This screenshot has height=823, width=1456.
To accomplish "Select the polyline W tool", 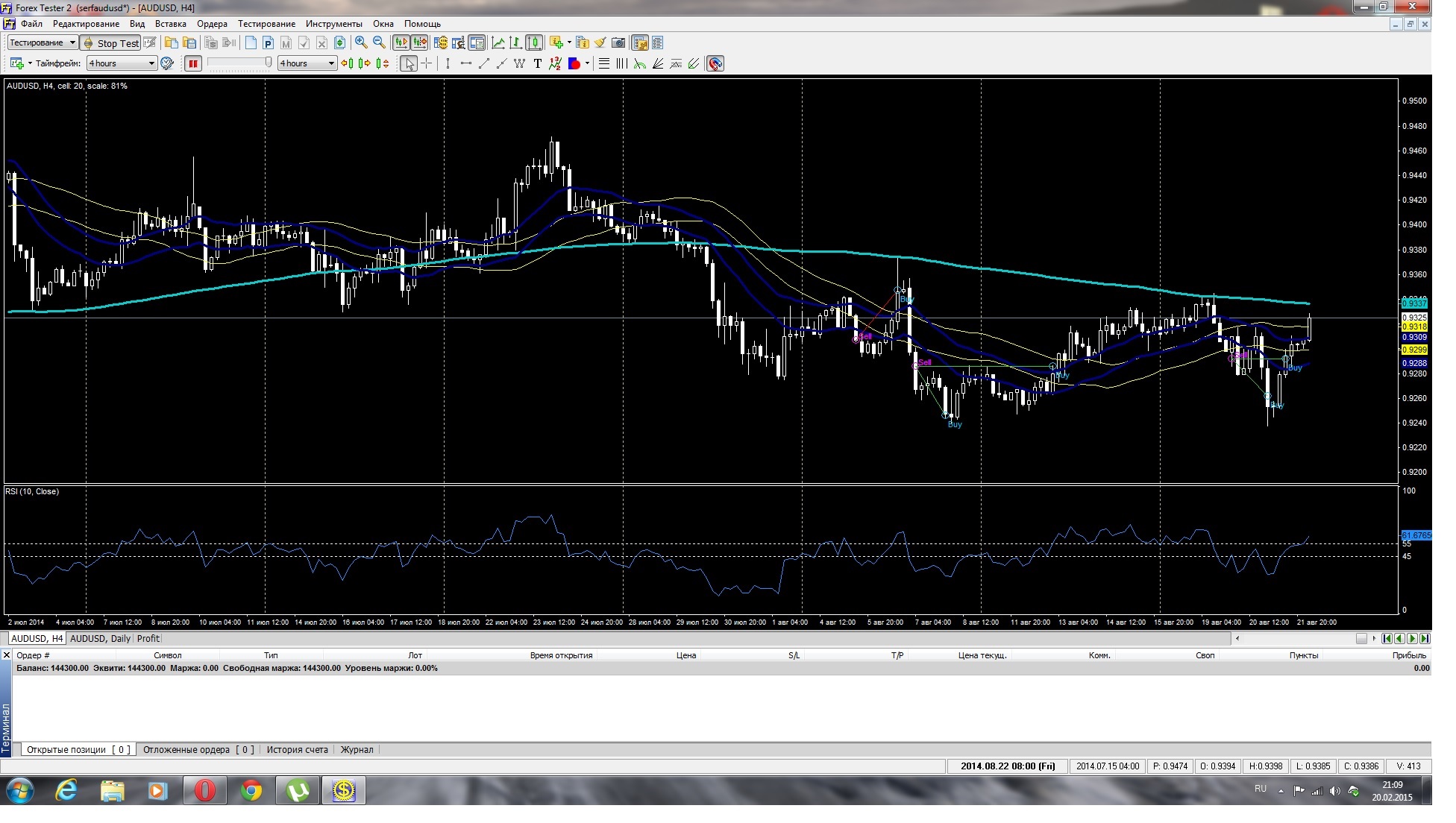I will click(x=519, y=63).
